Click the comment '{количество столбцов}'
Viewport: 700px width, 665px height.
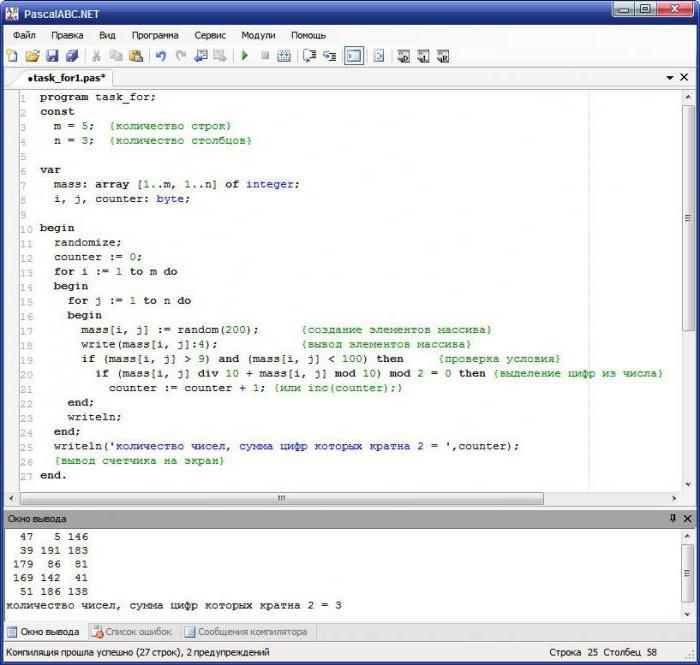coord(180,141)
